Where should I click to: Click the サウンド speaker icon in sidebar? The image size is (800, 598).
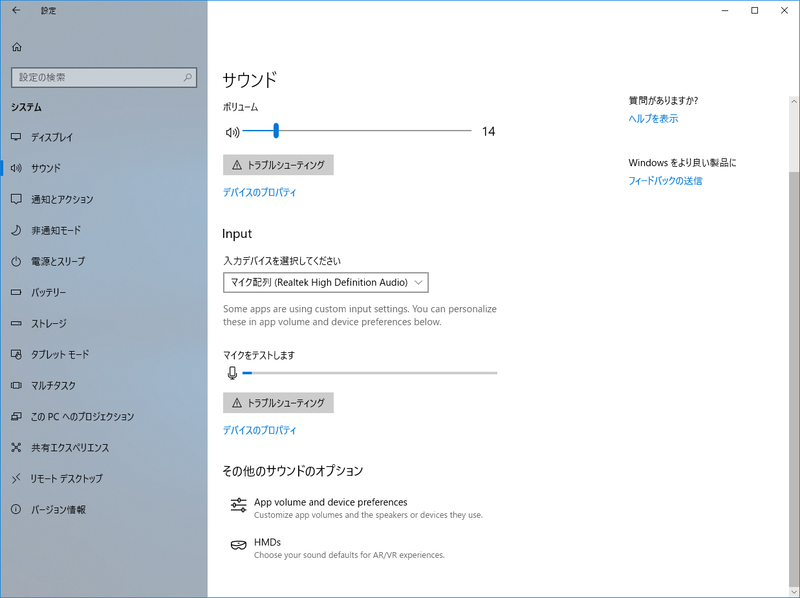click(x=16, y=168)
